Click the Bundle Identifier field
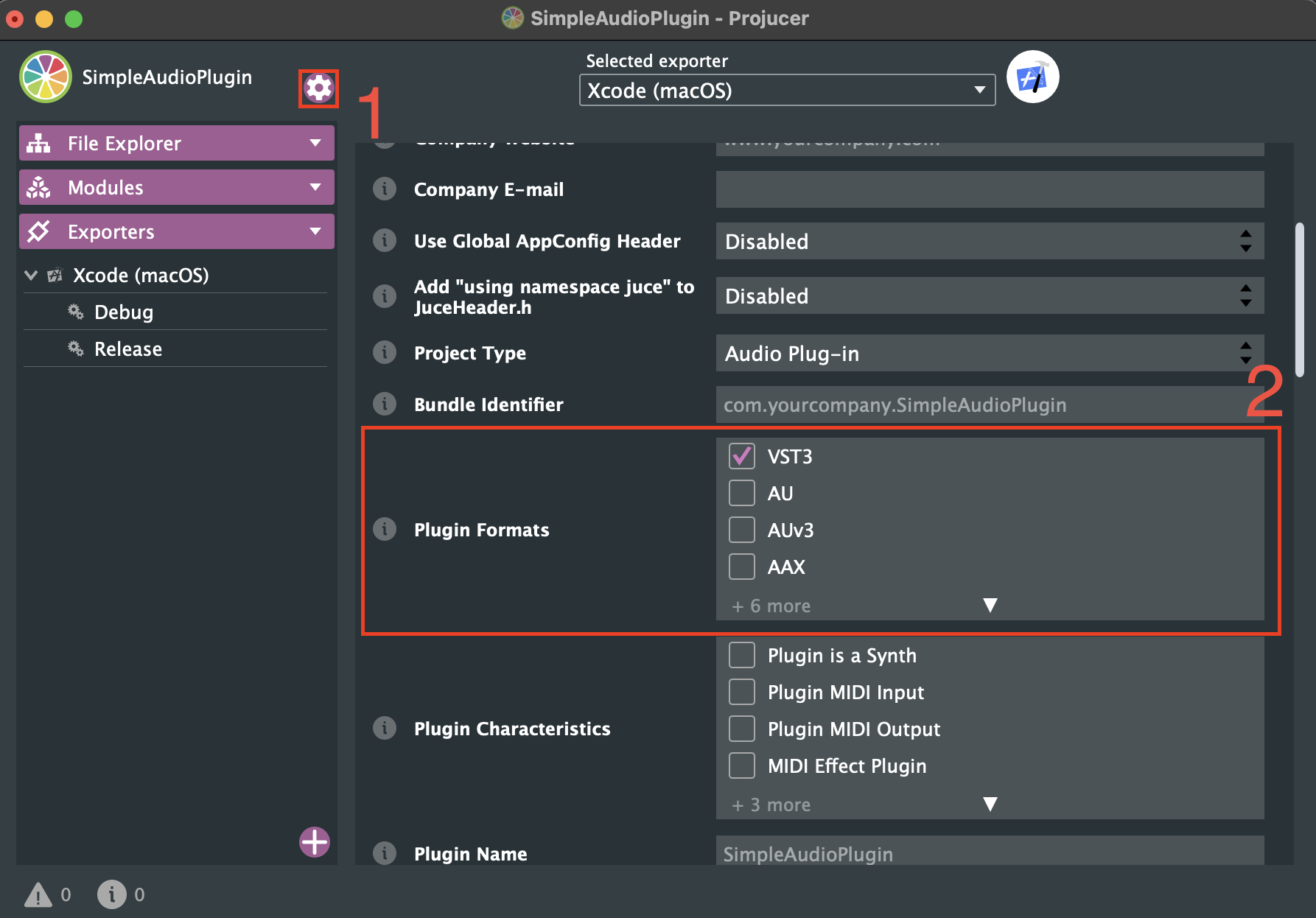Screen dimensions: 1316x918 point(990,404)
